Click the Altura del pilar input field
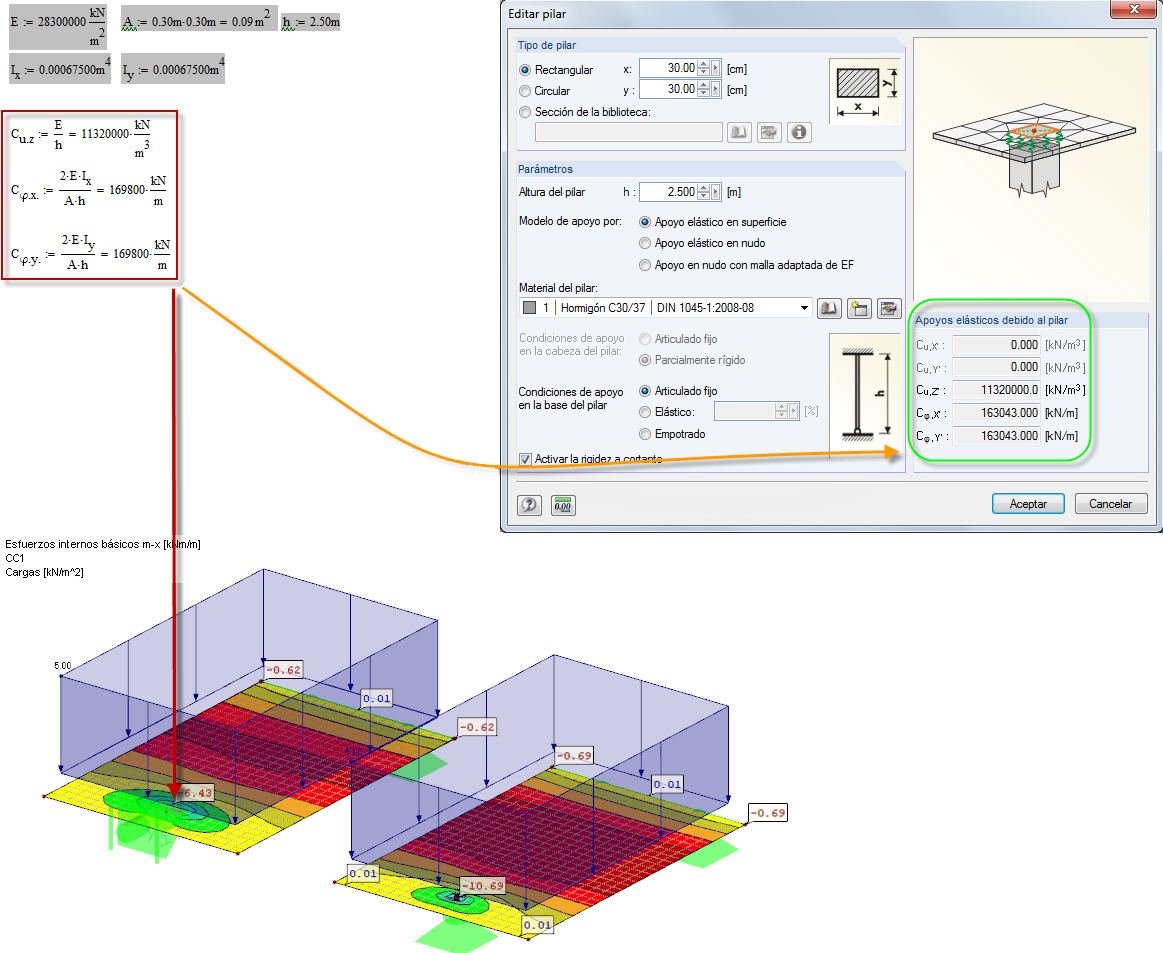This screenshot has height=953, width=1163. tap(668, 192)
